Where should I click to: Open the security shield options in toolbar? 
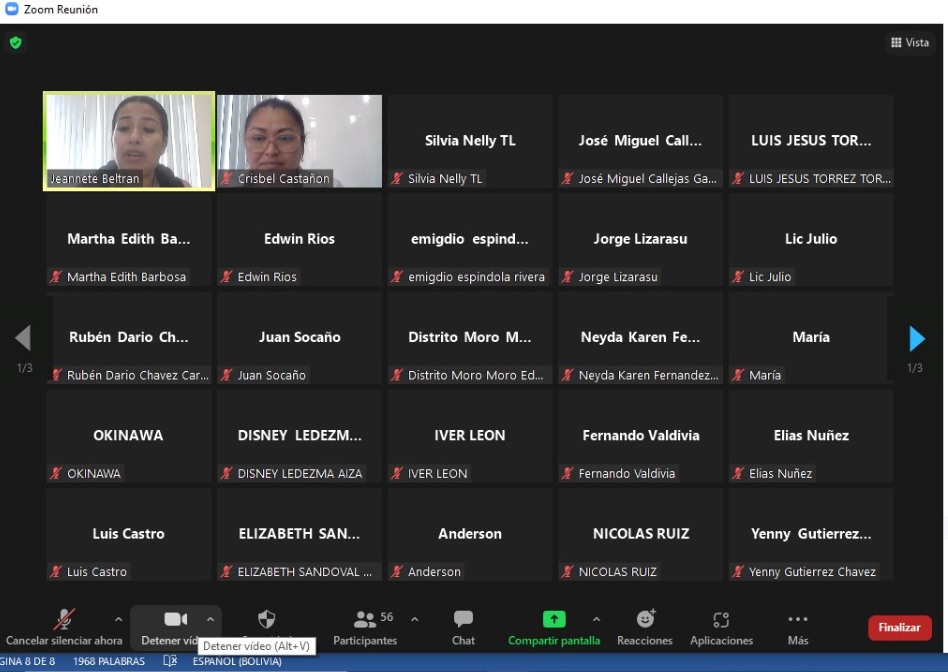click(266, 619)
